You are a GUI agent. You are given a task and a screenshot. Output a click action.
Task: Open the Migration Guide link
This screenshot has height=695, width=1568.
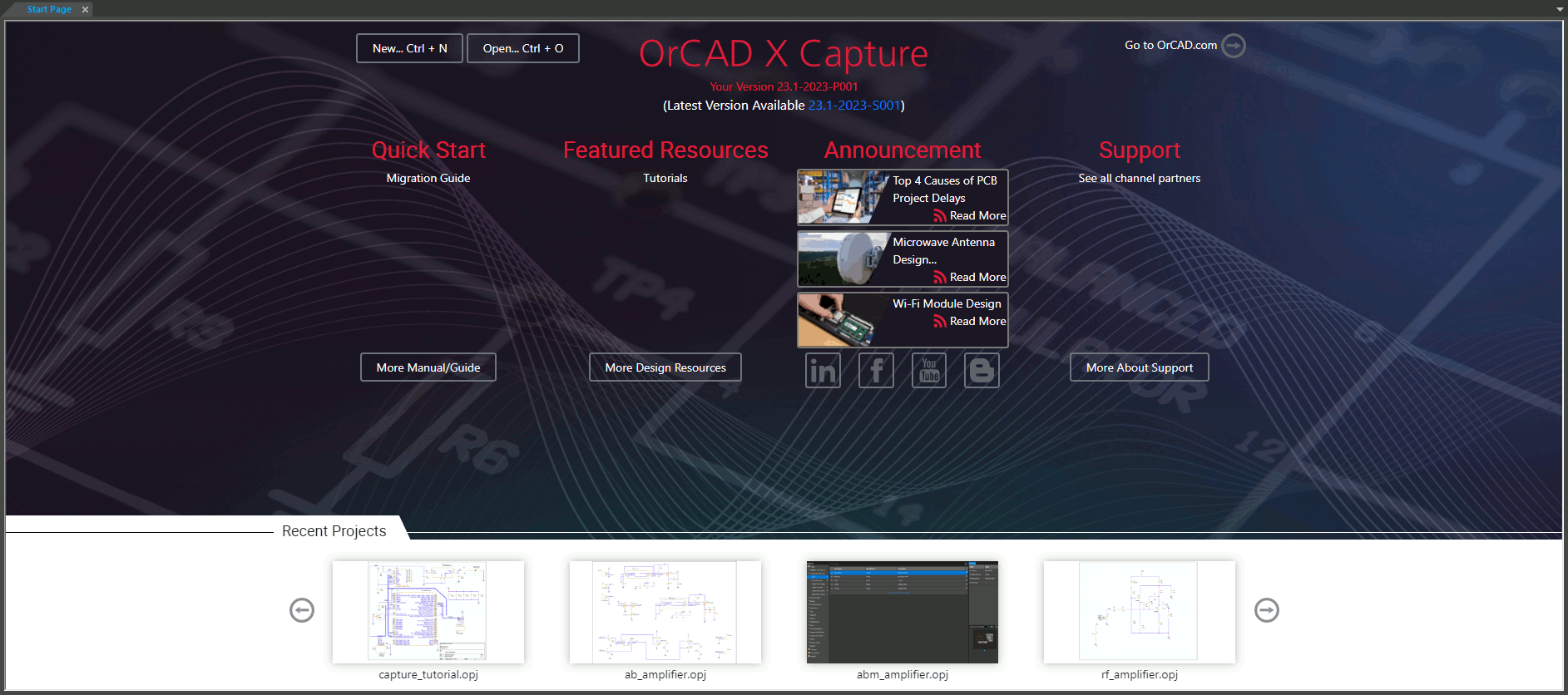coord(428,178)
